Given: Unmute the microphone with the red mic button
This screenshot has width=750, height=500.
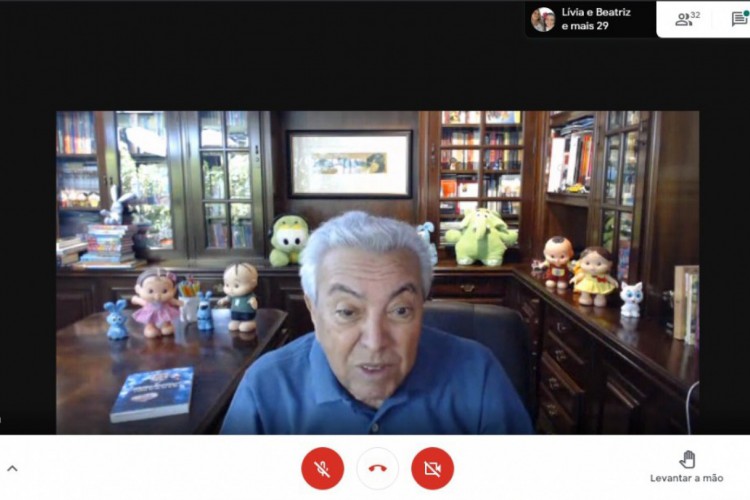Looking at the screenshot, I should pyautogui.click(x=322, y=468).
